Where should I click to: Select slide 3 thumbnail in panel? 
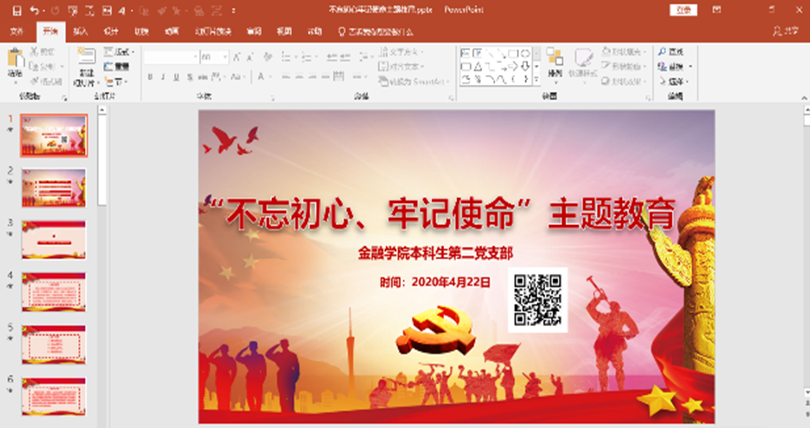54,239
